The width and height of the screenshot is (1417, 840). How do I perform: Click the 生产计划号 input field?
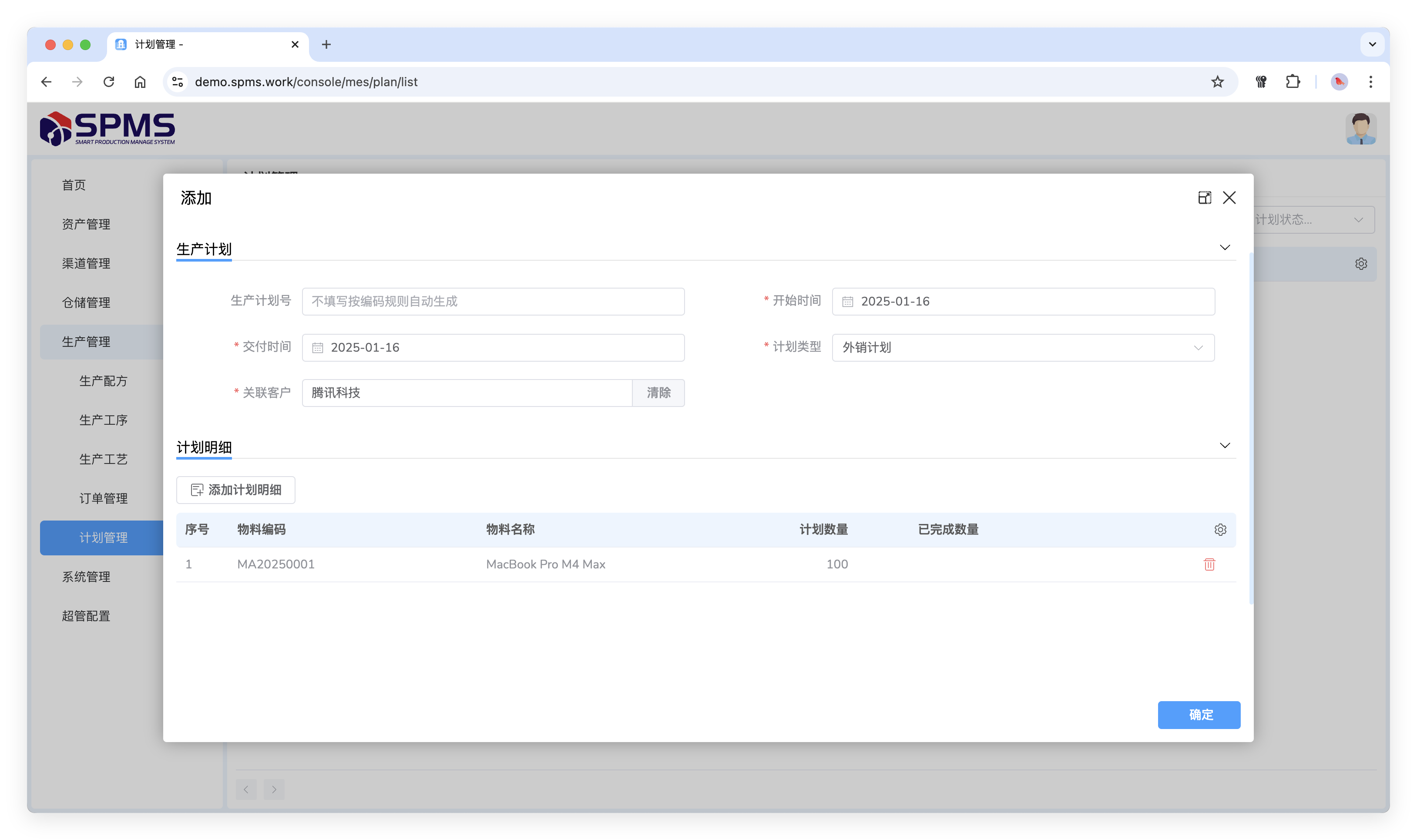493,302
